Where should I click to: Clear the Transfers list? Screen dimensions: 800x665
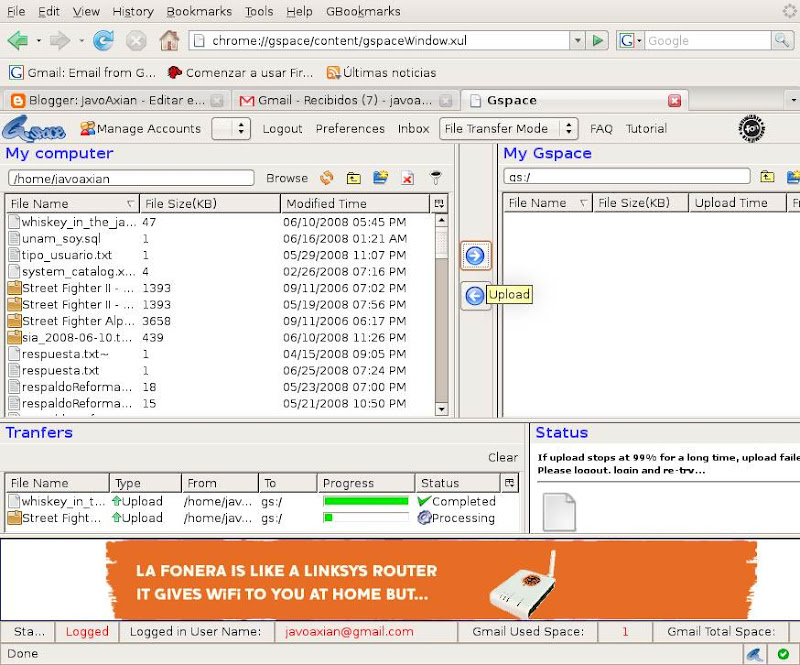pyautogui.click(x=503, y=457)
